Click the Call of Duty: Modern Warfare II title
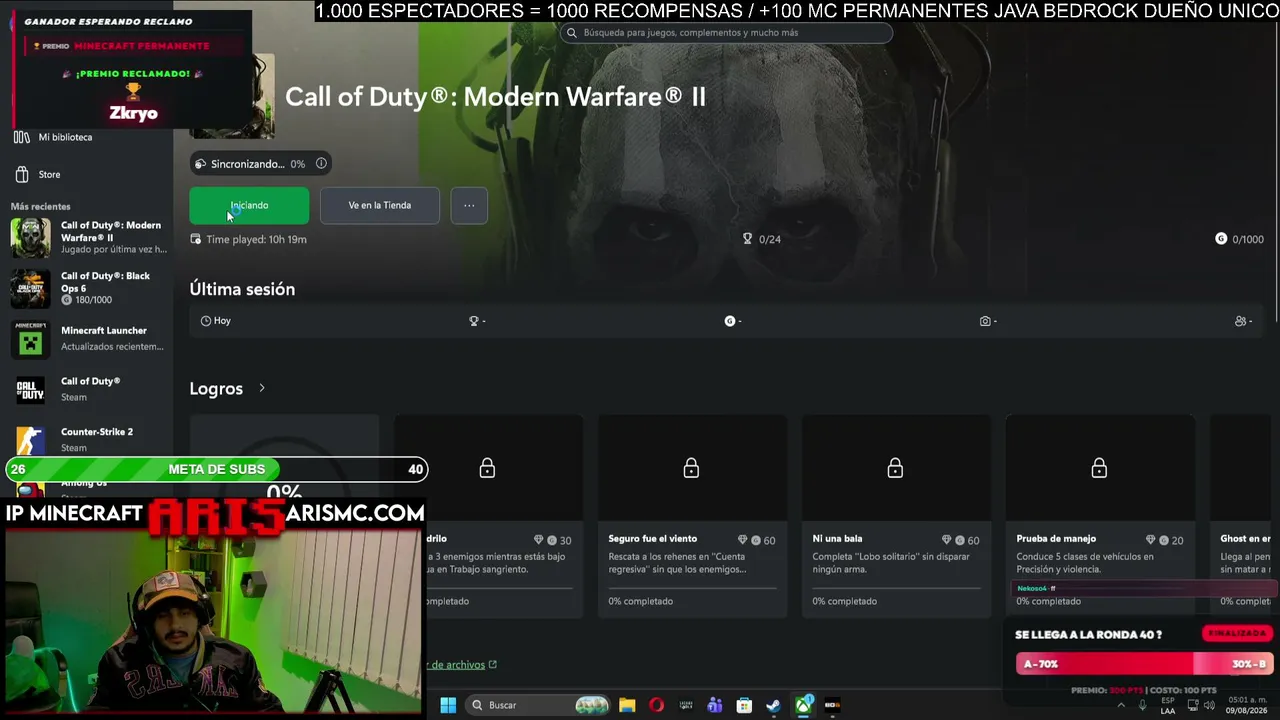Screen dimensions: 1280x720 pyautogui.click(x=495, y=97)
